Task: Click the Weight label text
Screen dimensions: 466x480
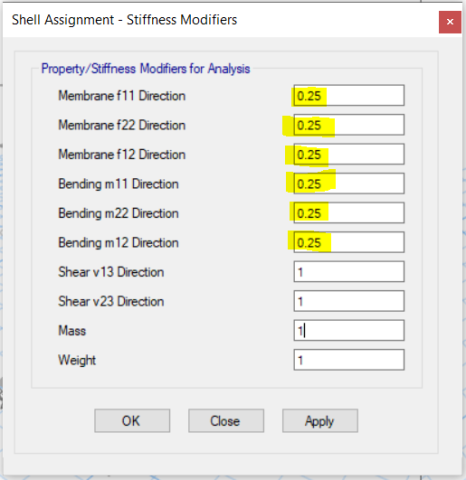Action: 77,360
